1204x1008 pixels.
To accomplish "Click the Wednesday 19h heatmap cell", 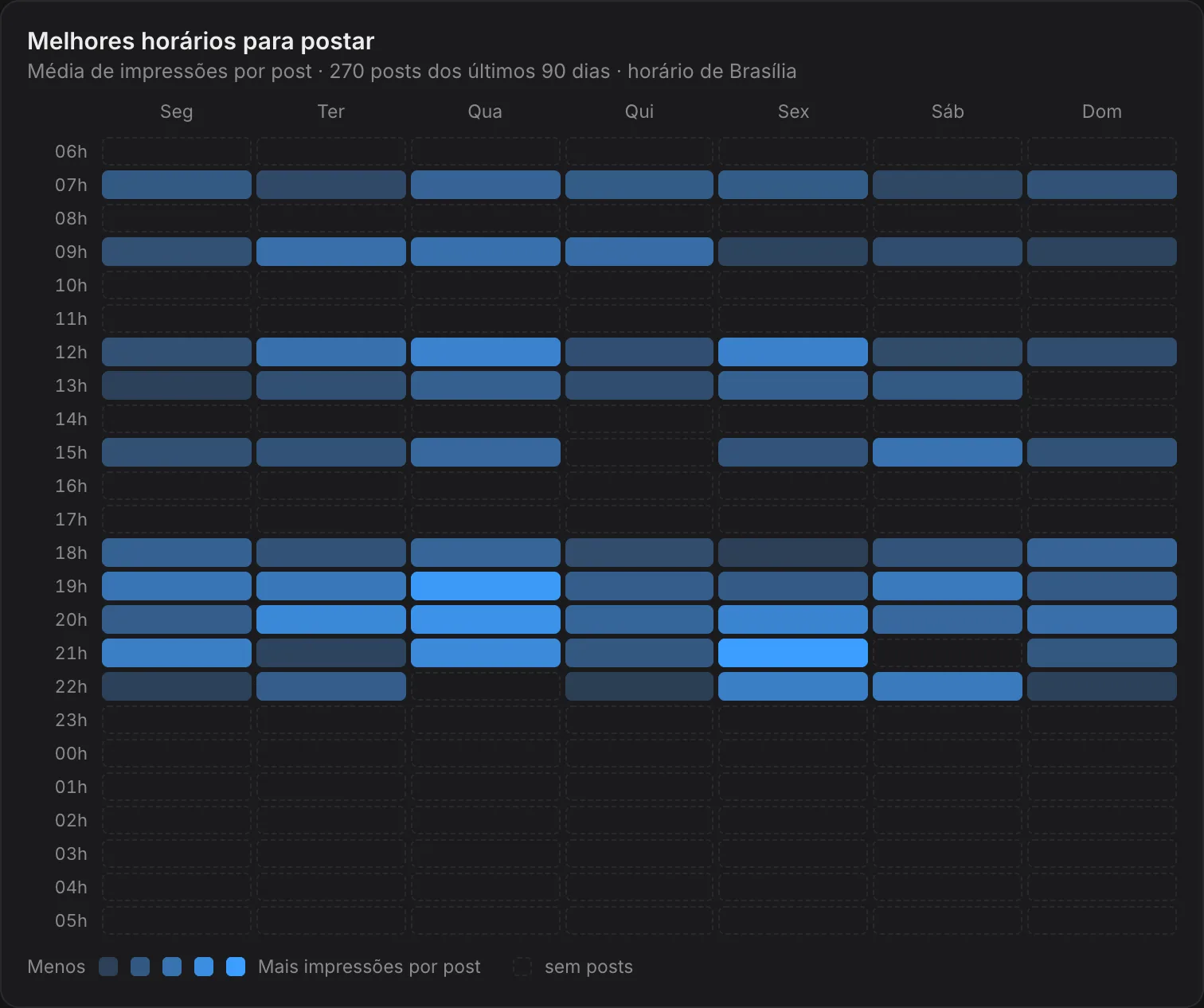I will tap(485, 586).
